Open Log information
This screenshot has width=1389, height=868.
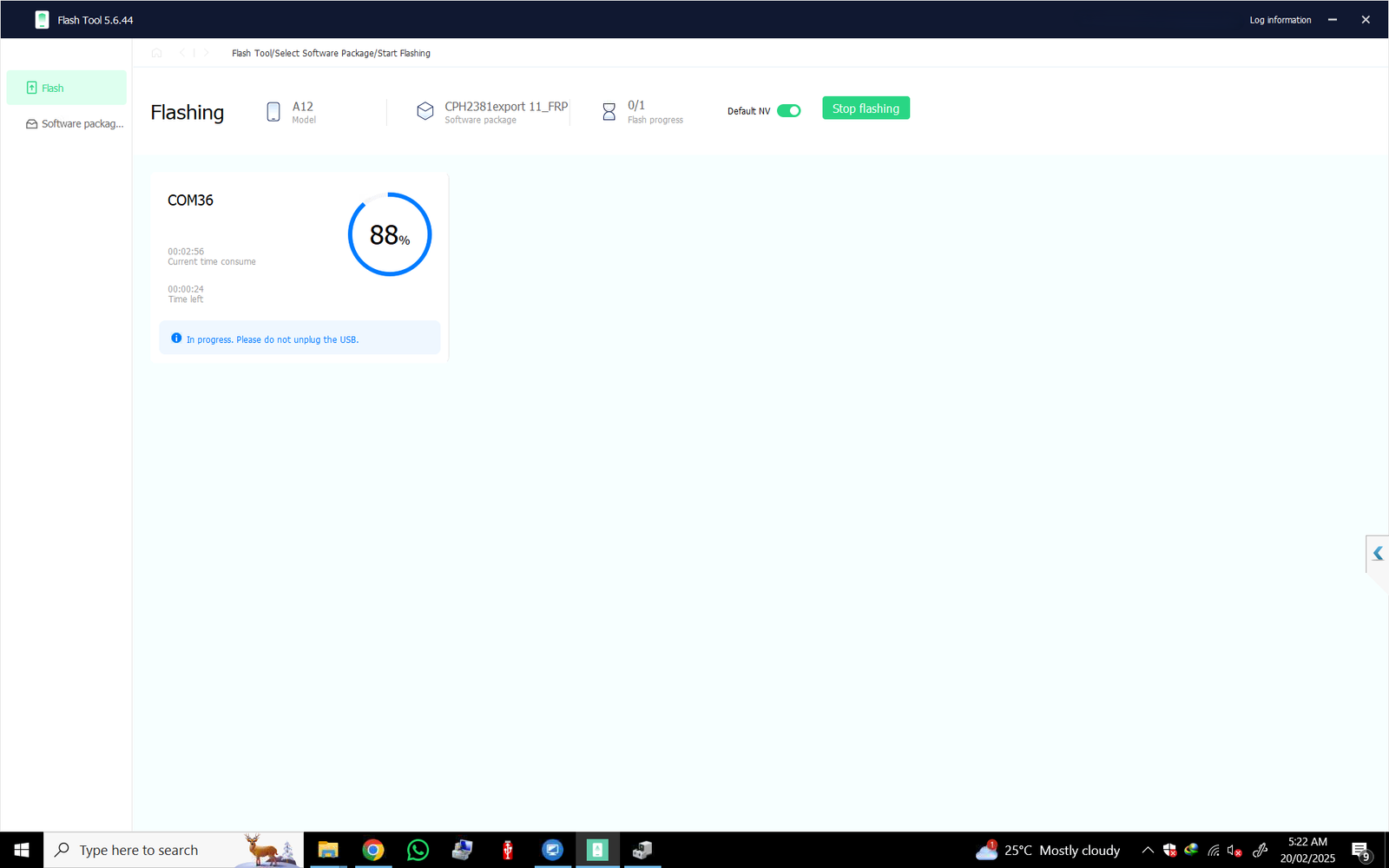[1279, 19]
